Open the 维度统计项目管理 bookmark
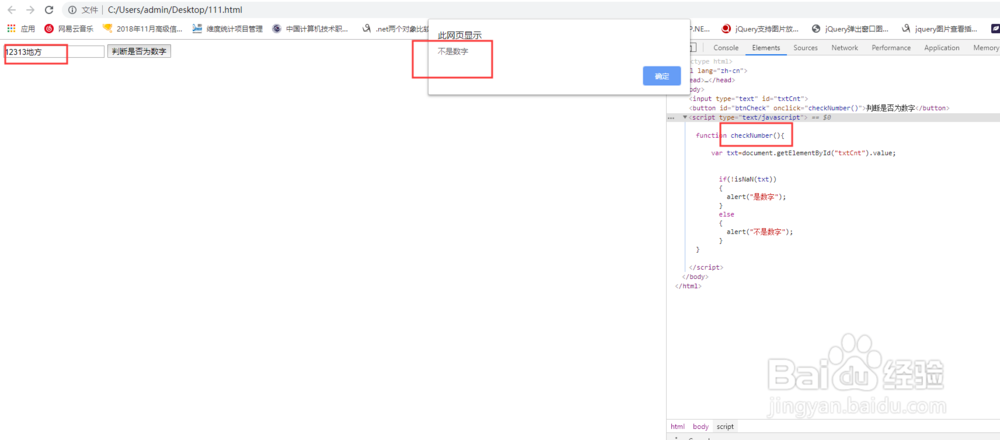The height and width of the screenshot is (440, 1000). (228, 29)
